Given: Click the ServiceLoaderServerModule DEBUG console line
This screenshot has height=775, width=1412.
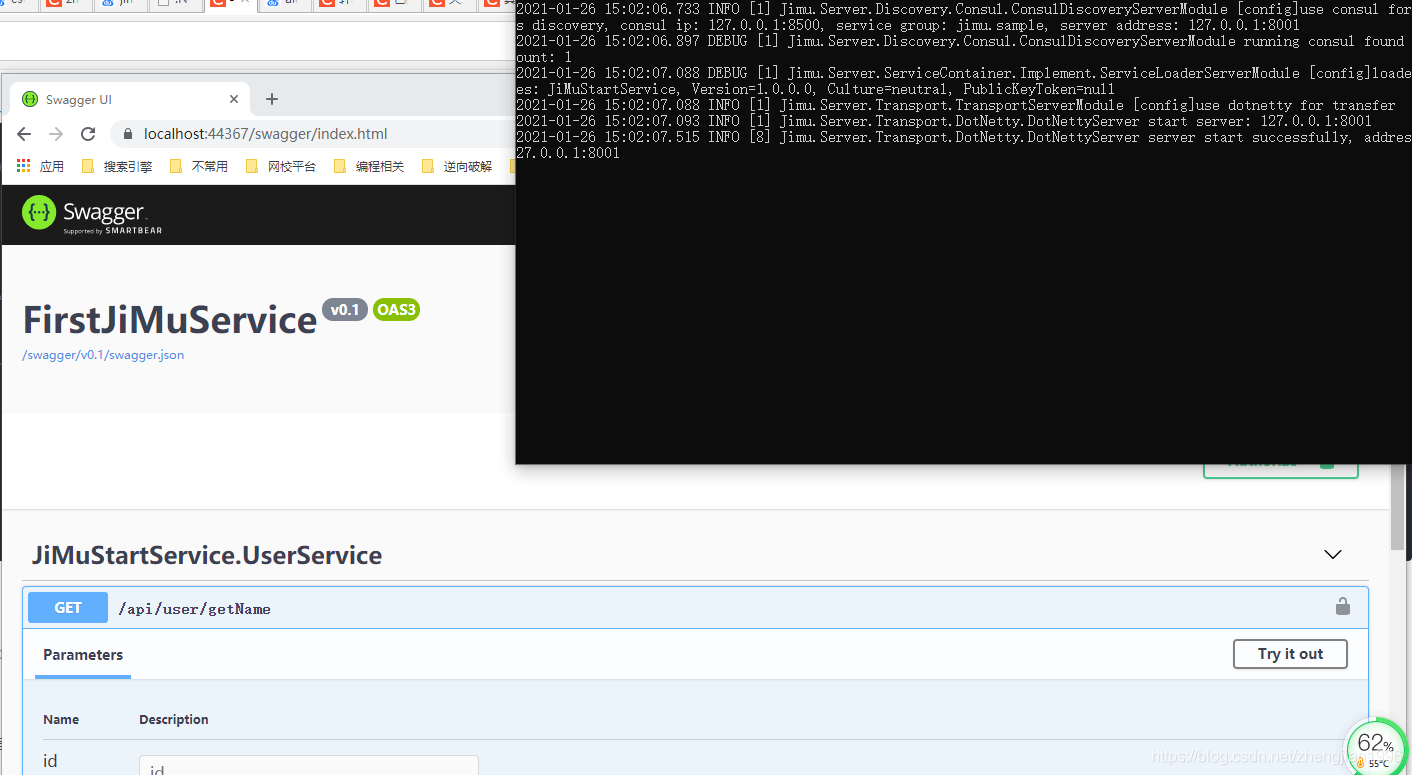Looking at the screenshot, I should pos(964,73).
